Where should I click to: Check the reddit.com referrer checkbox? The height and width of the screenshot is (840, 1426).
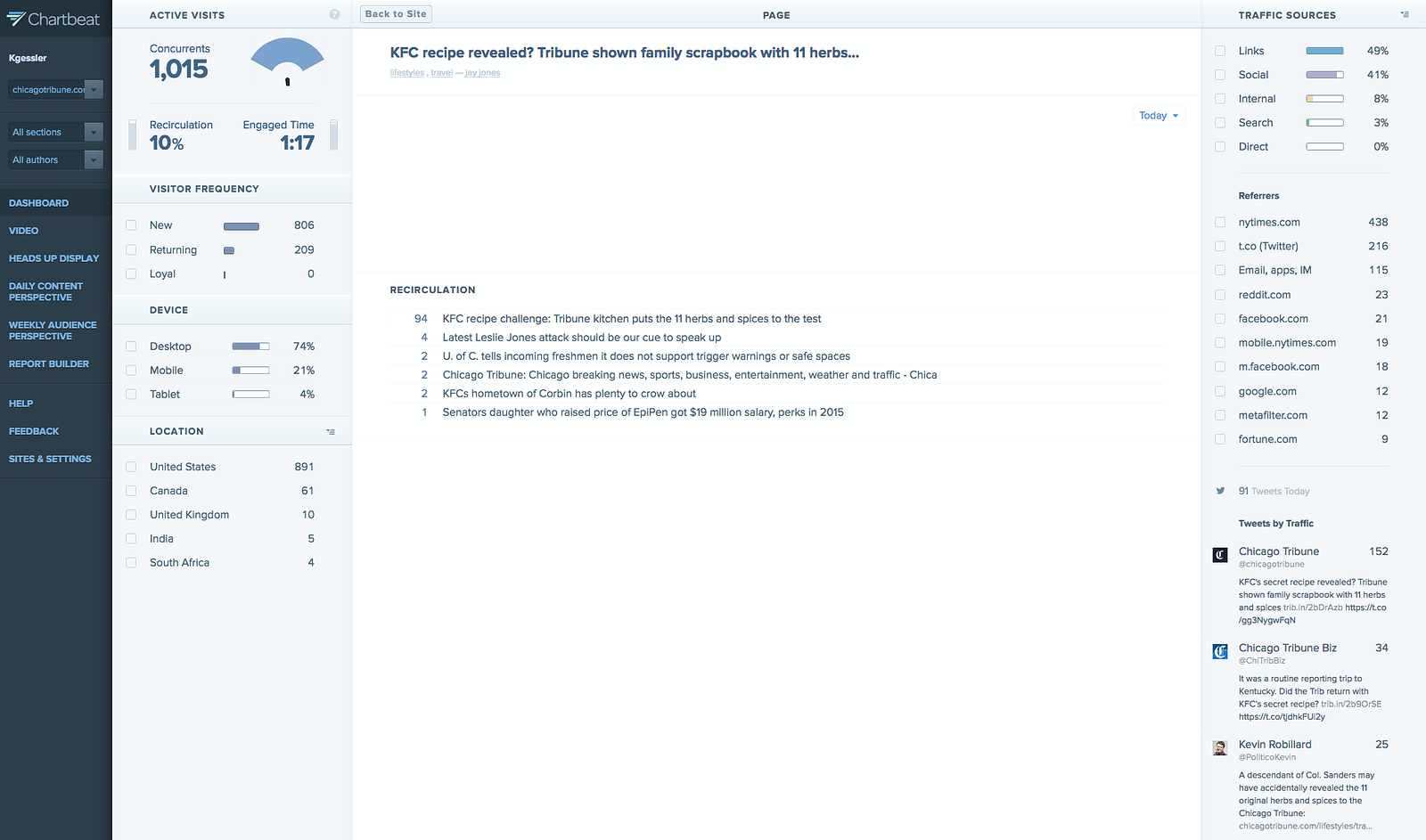pos(1220,295)
